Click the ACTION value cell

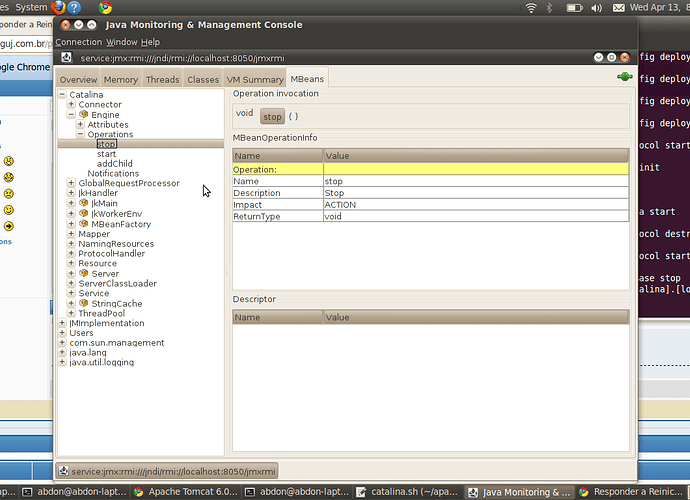[x=476, y=204]
